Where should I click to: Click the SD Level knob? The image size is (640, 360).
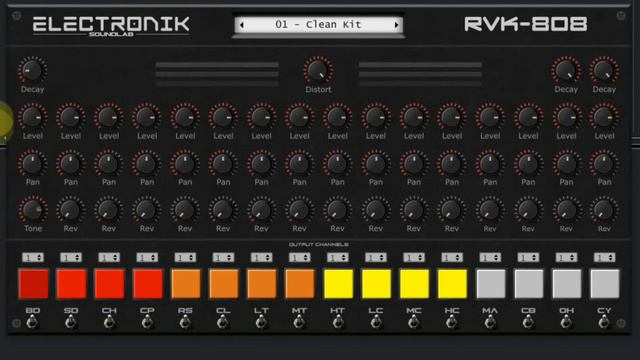71,117
